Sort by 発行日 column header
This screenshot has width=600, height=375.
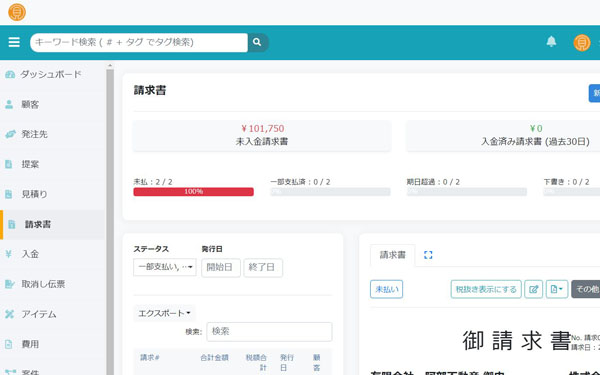(x=286, y=362)
